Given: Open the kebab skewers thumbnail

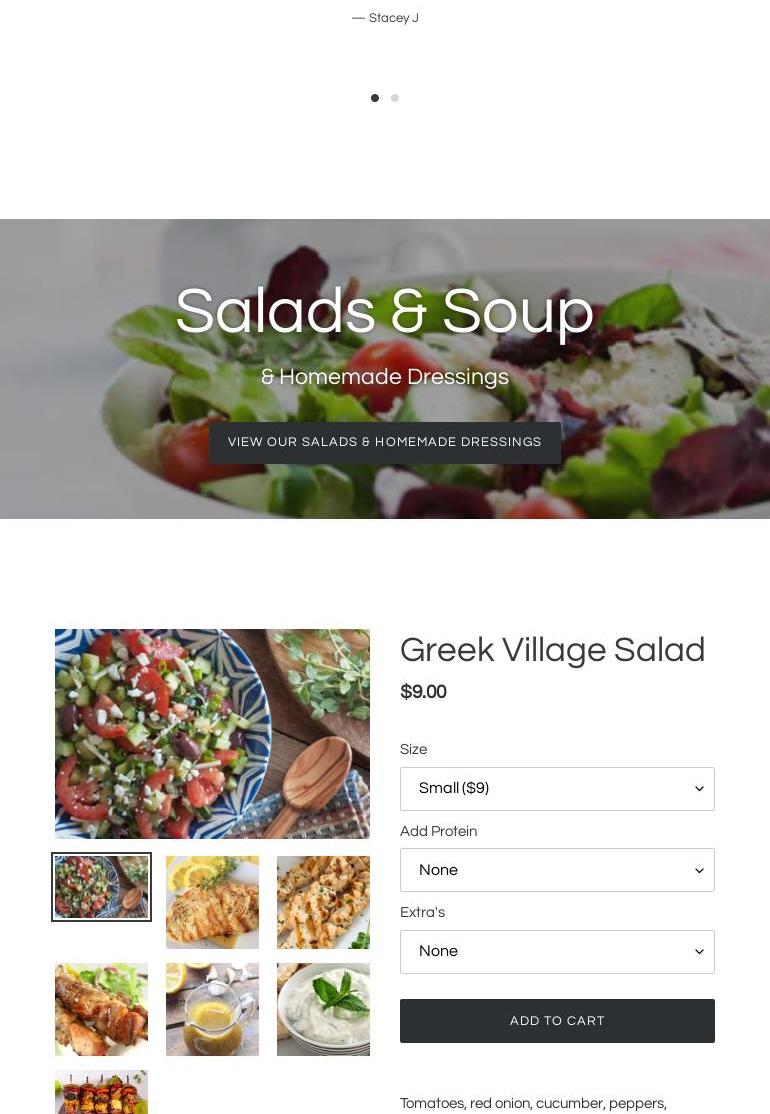Looking at the screenshot, I should [x=102, y=1092].
